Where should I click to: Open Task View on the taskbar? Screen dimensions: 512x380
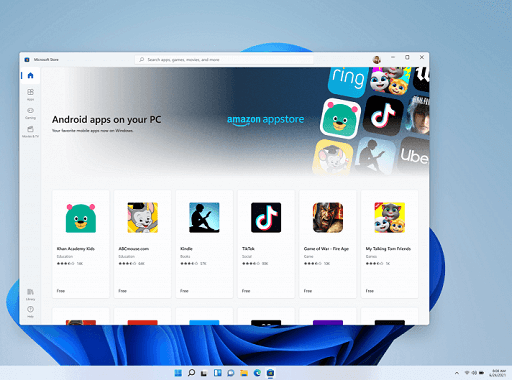pos(204,373)
